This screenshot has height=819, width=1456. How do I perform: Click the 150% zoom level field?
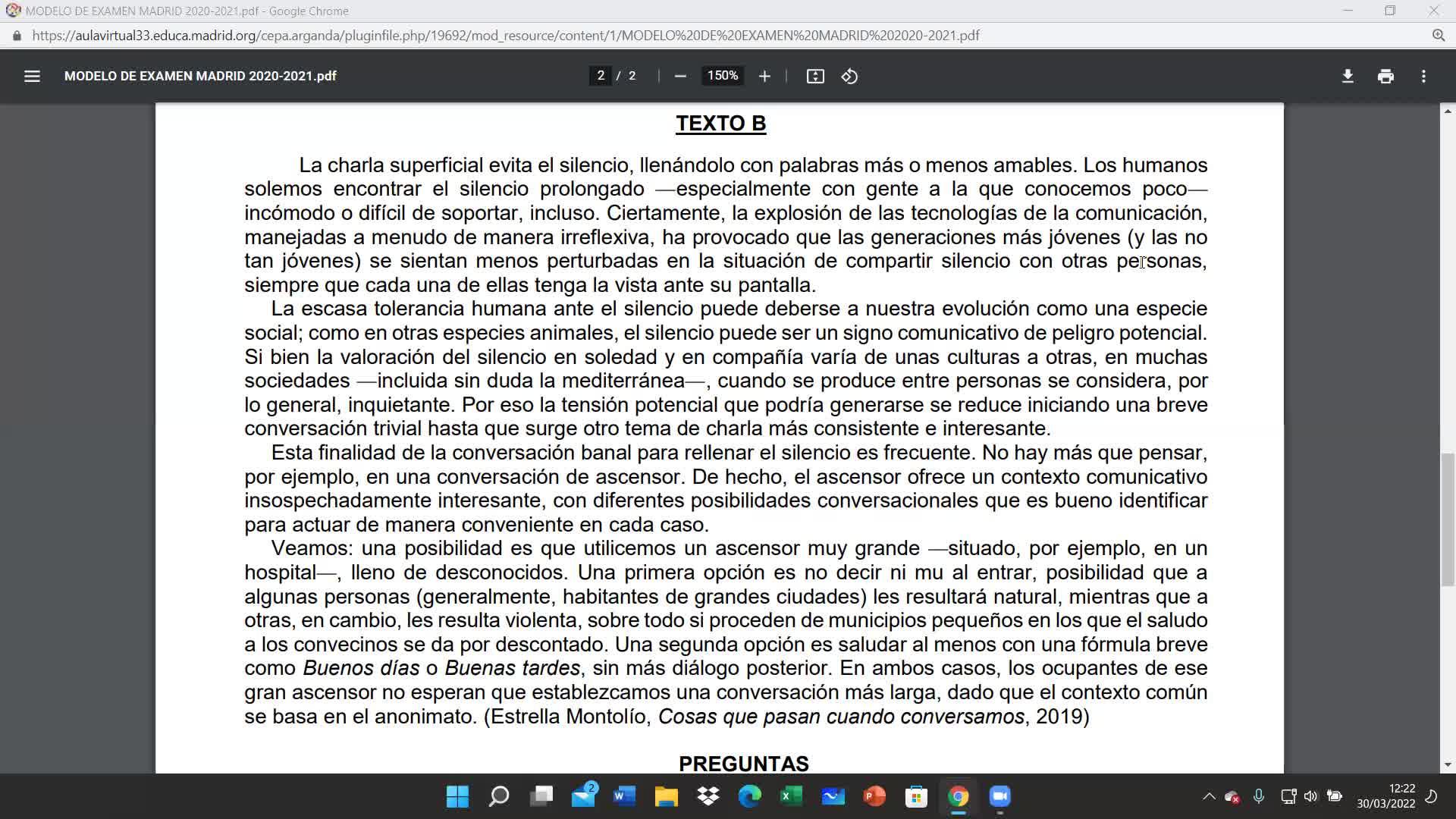click(x=722, y=76)
